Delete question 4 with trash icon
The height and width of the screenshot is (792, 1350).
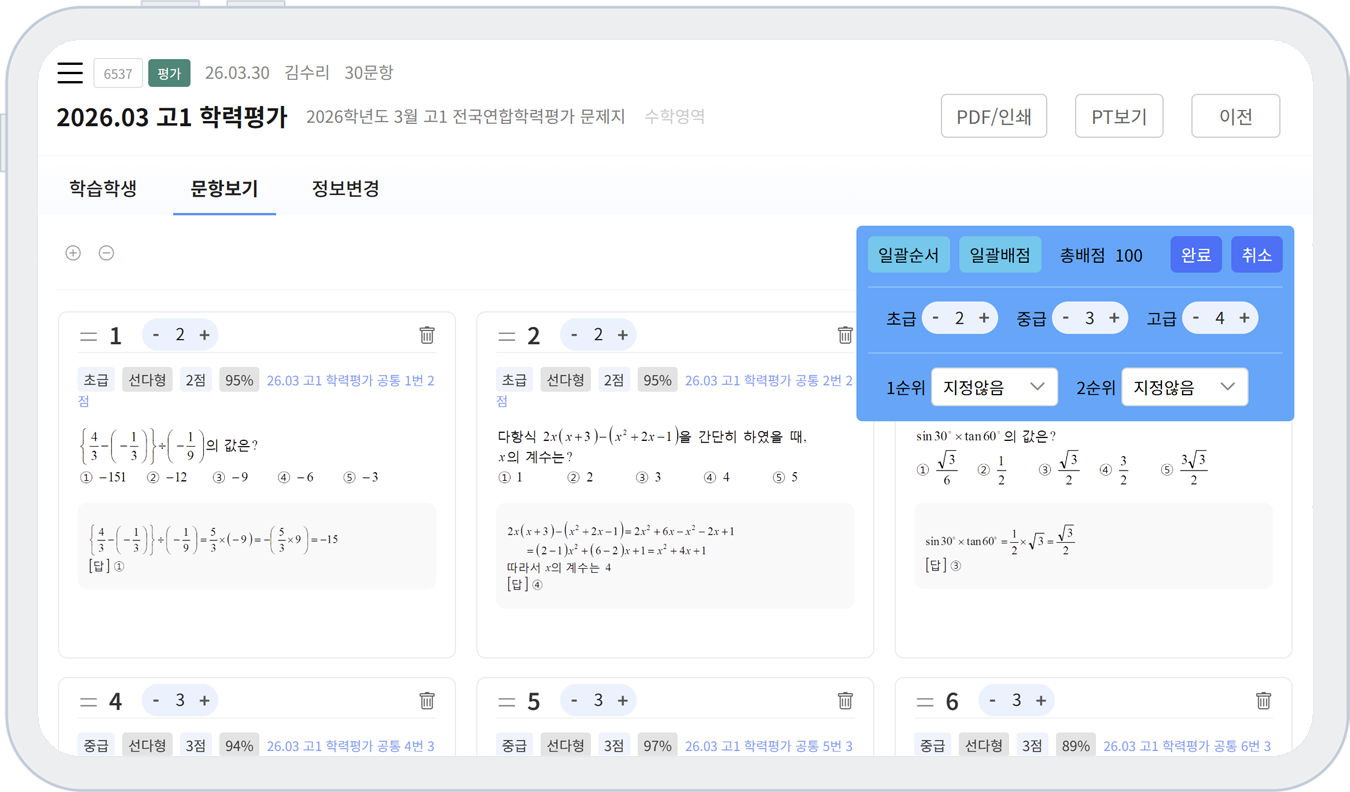coord(427,701)
